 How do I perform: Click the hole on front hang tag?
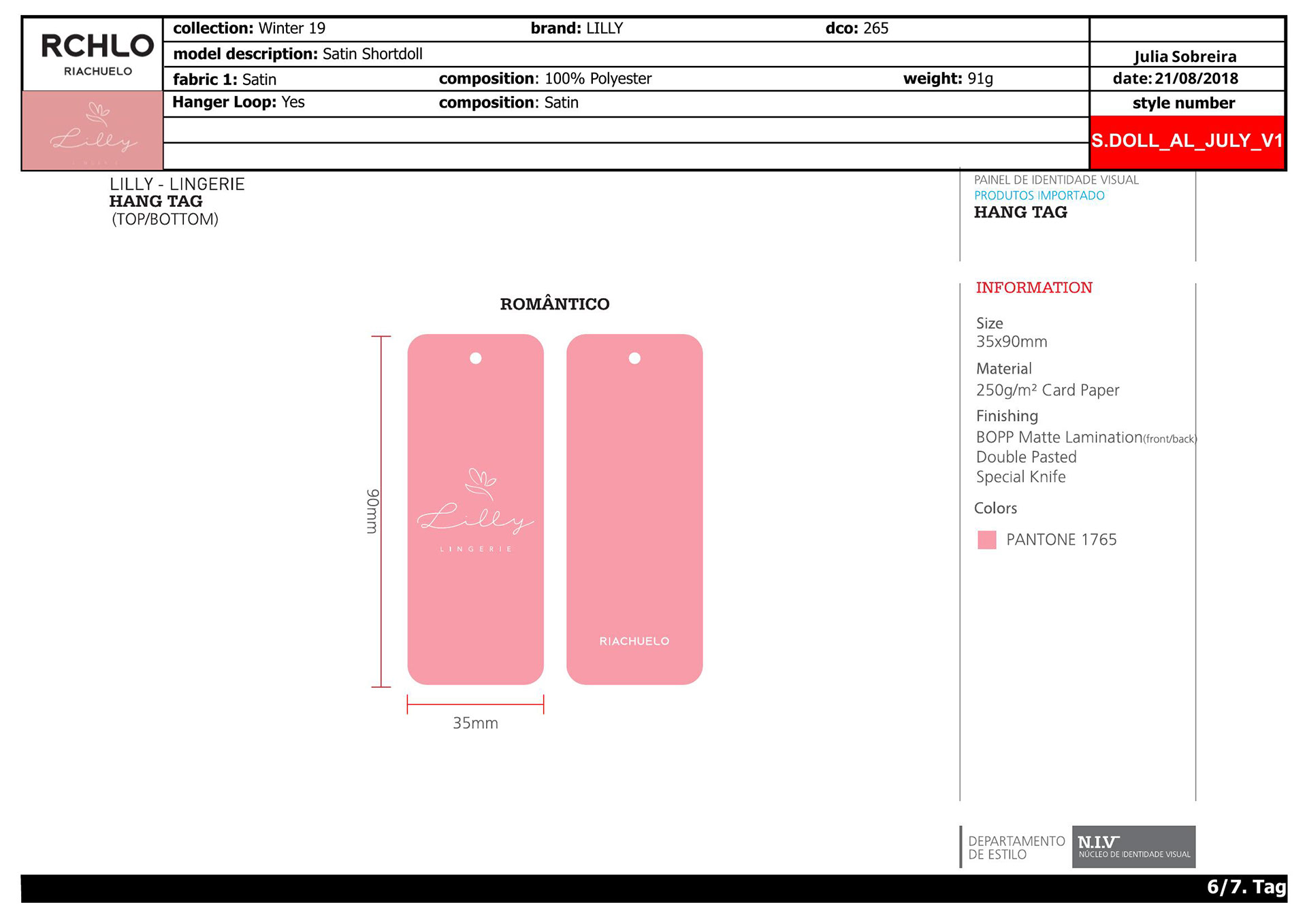tap(476, 358)
